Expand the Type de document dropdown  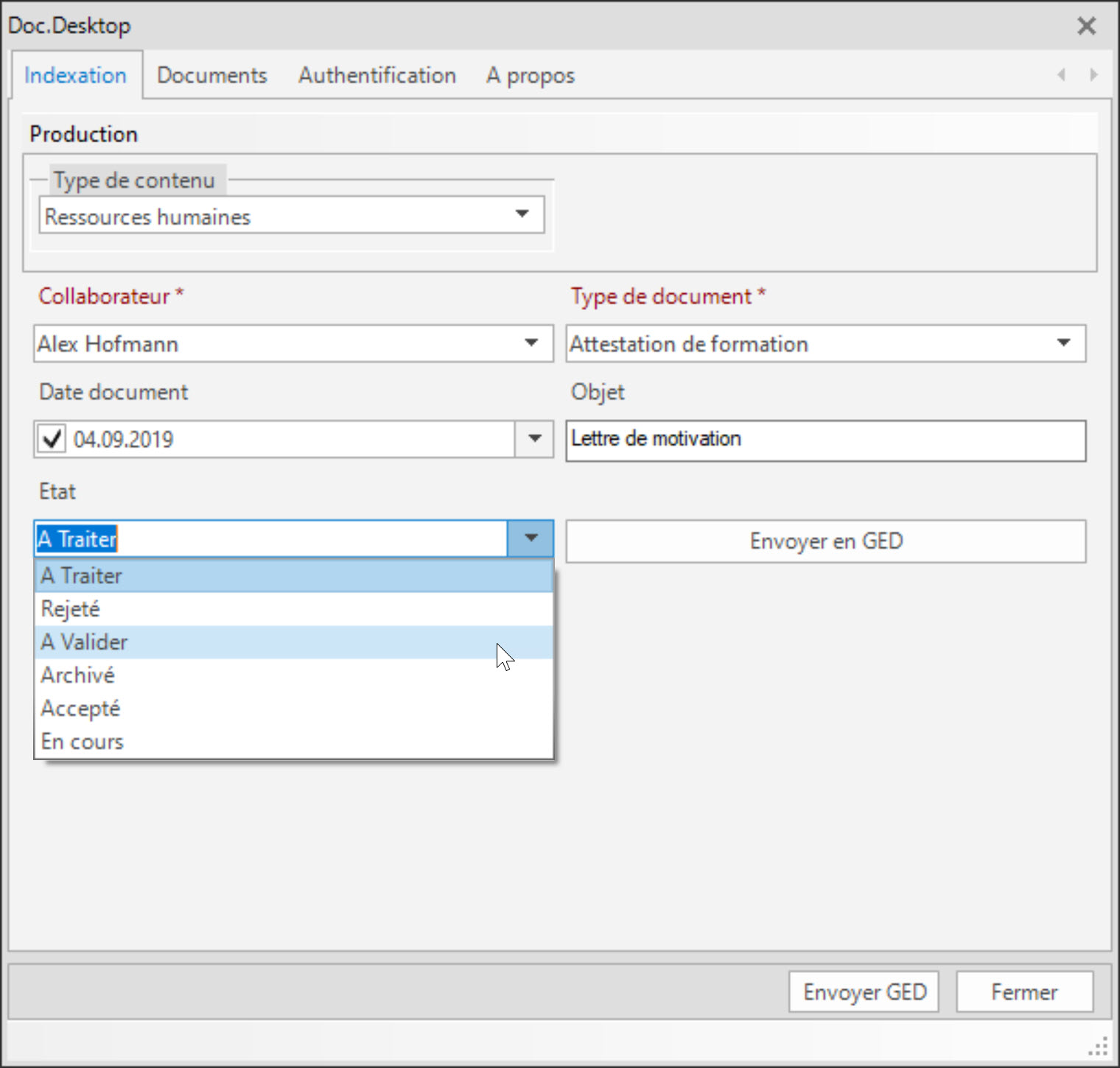tap(1063, 343)
